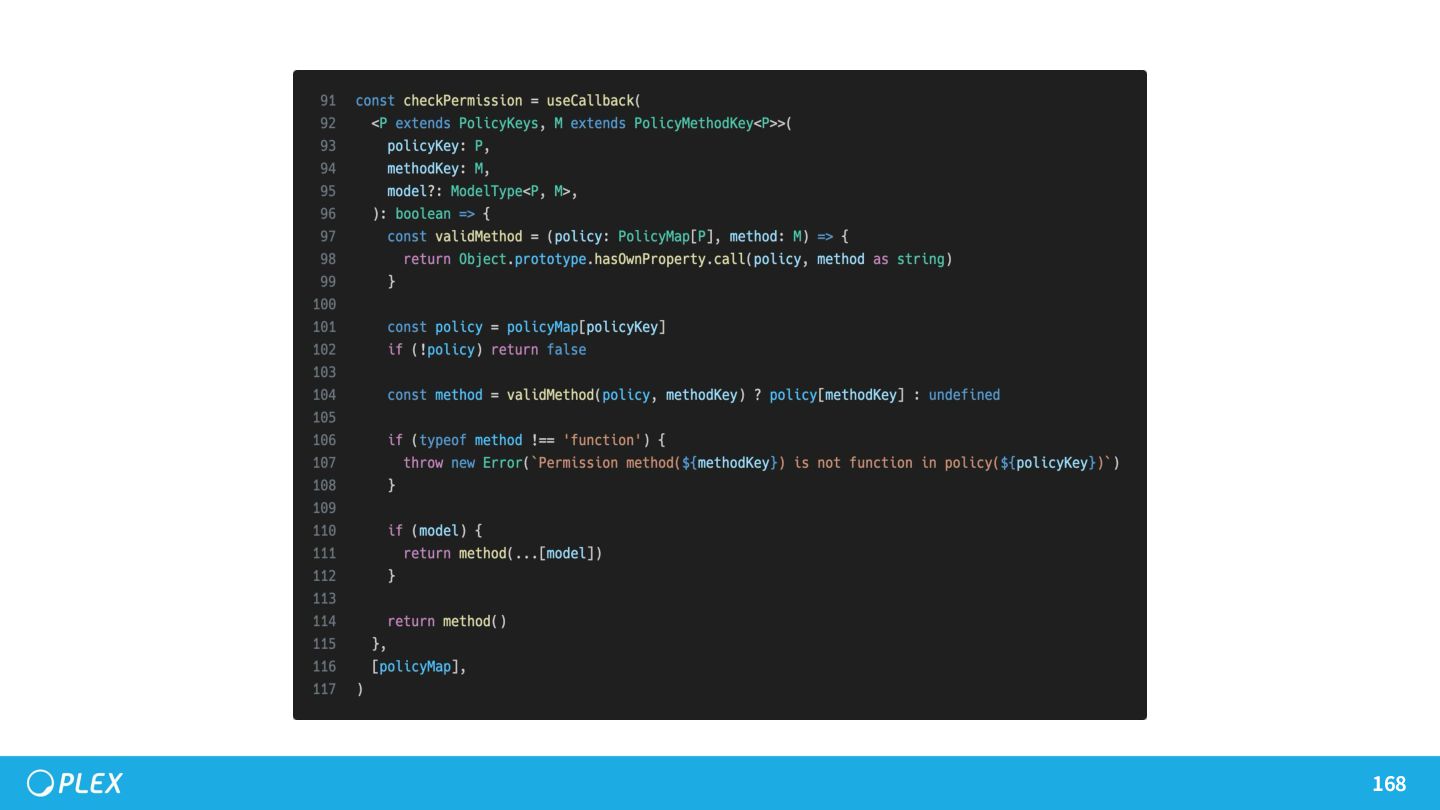Click "PolicyMethodKey<P>>(" on line 92
Screen dimensions: 1440x810
(713, 123)
